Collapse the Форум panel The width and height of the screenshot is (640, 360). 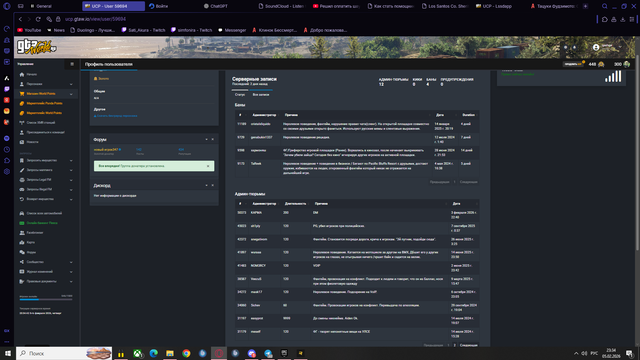pyautogui.click(x=206, y=140)
